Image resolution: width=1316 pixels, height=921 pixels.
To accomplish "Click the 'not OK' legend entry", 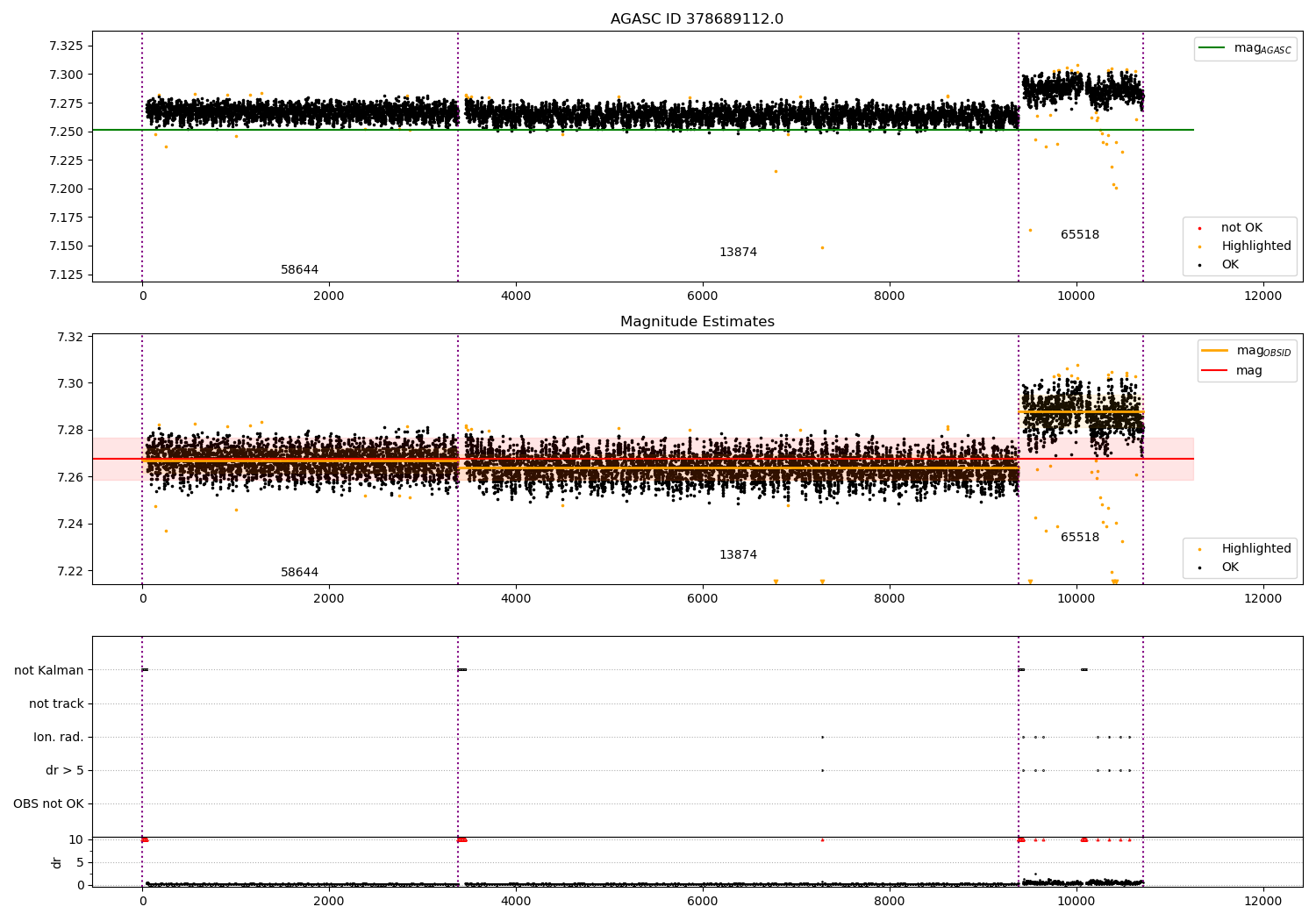I will tap(1231, 228).
